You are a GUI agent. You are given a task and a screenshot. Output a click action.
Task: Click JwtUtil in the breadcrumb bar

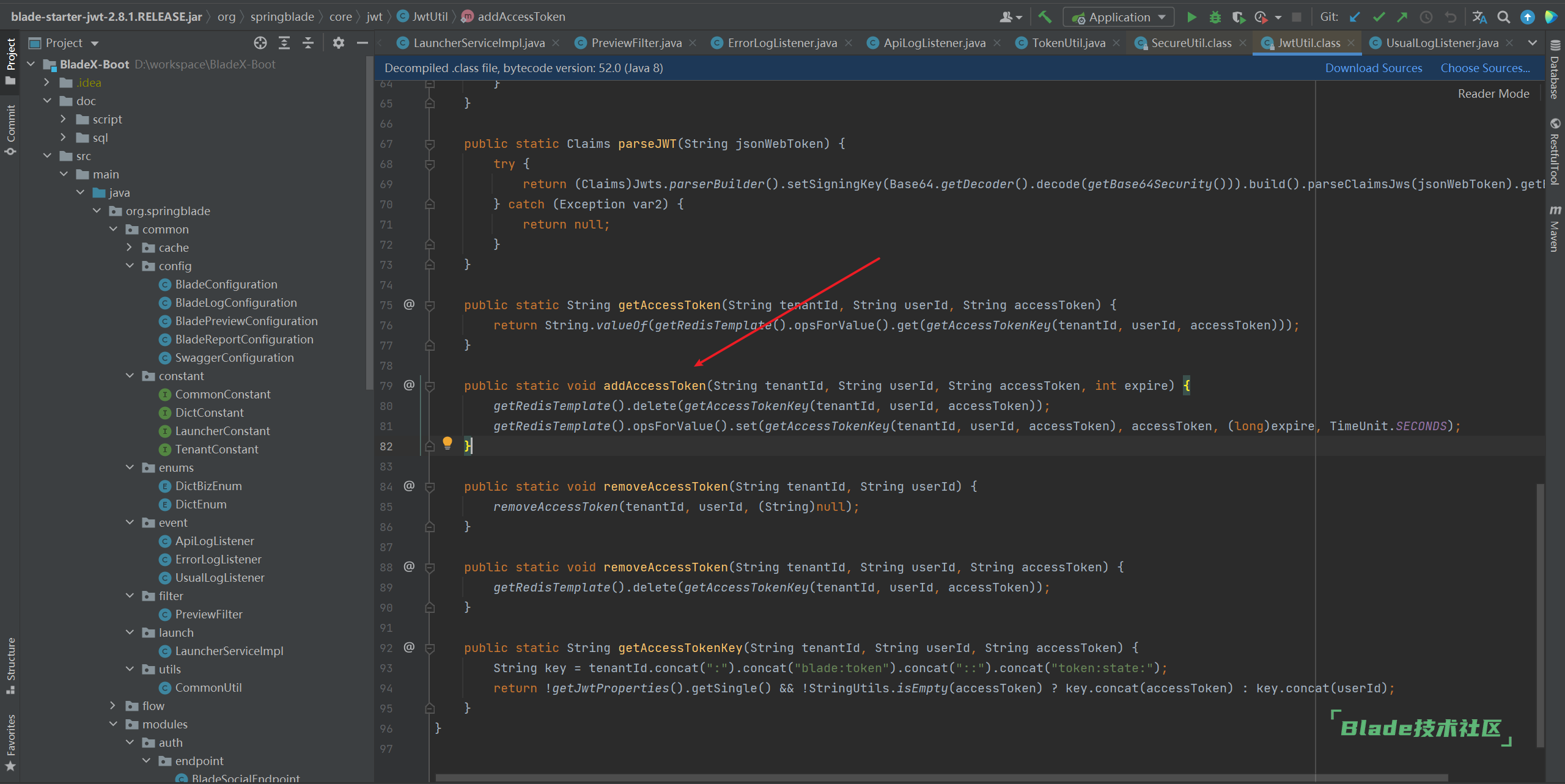click(x=422, y=16)
